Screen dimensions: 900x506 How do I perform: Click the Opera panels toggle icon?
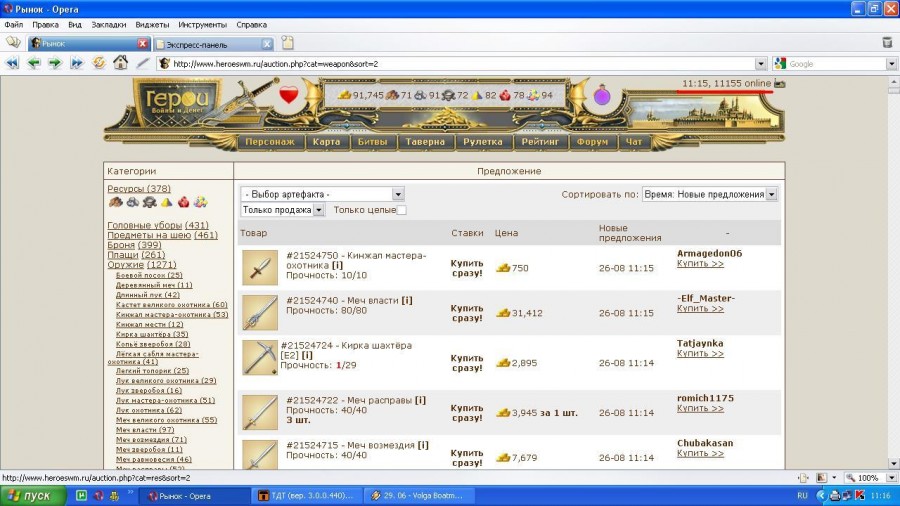click(13, 43)
